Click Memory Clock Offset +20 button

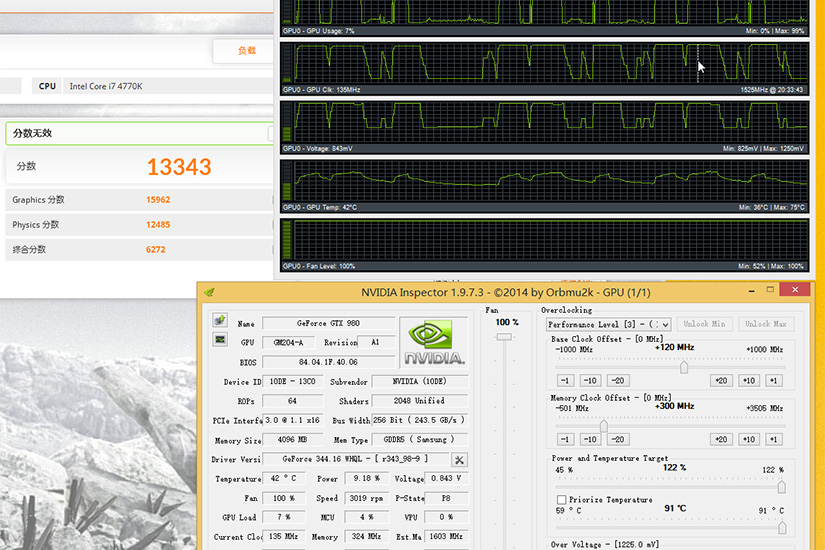click(x=721, y=439)
